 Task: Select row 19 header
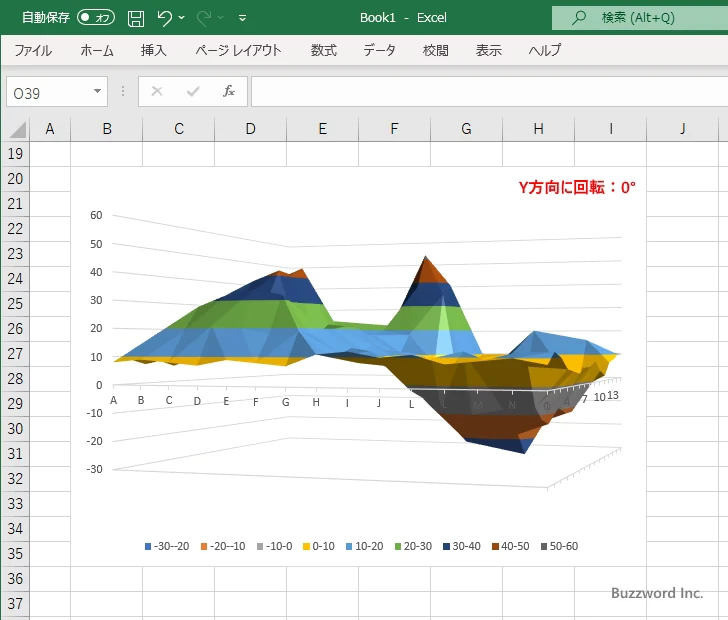(x=15, y=154)
